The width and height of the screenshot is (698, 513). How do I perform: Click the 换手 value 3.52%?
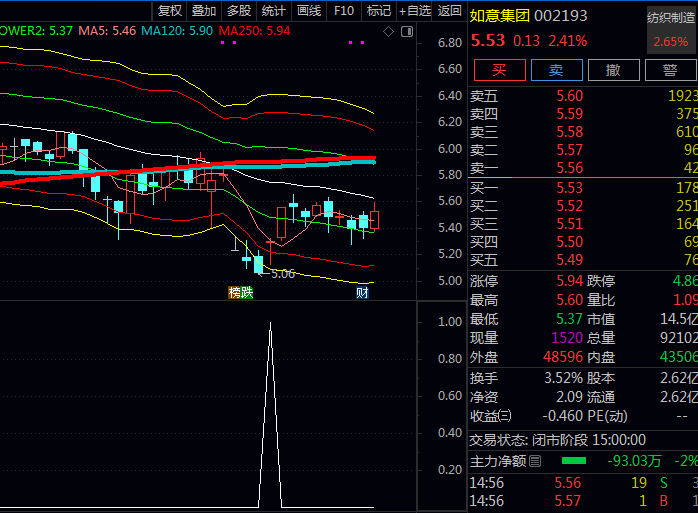[564, 378]
